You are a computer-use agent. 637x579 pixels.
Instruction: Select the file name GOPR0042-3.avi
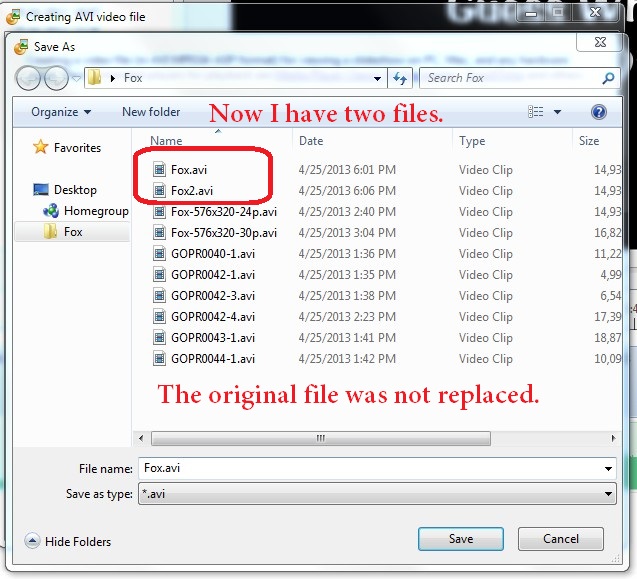pyautogui.click(x=213, y=296)
